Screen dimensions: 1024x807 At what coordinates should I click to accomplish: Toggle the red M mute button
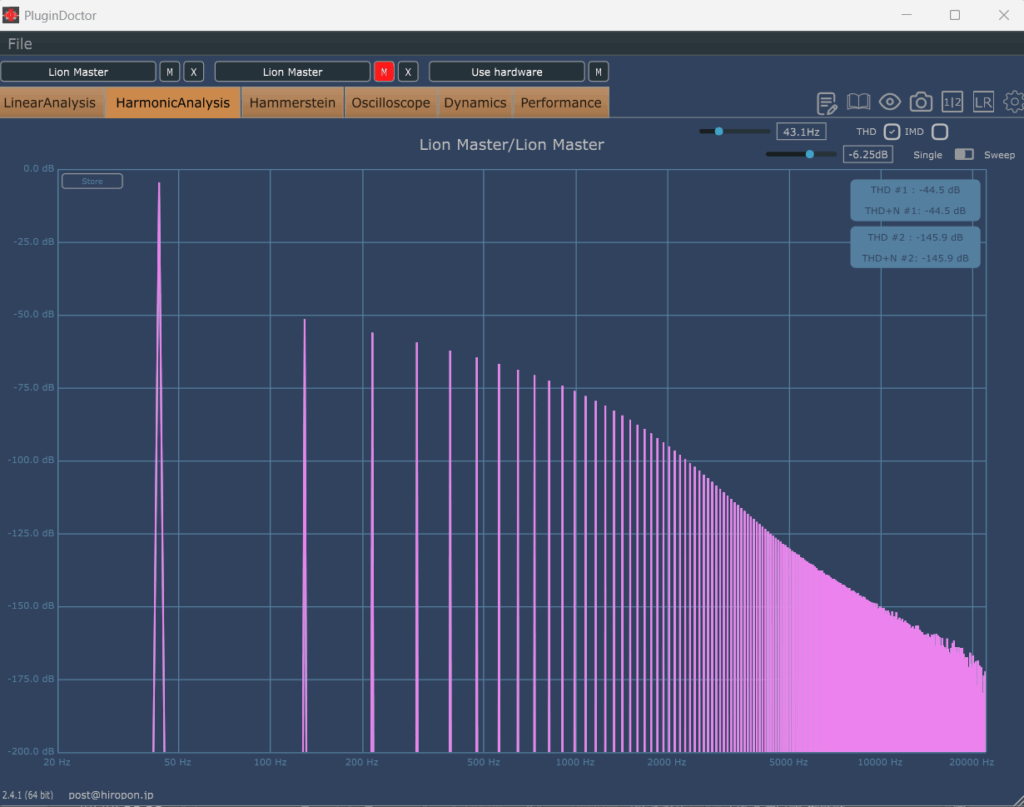384,72
